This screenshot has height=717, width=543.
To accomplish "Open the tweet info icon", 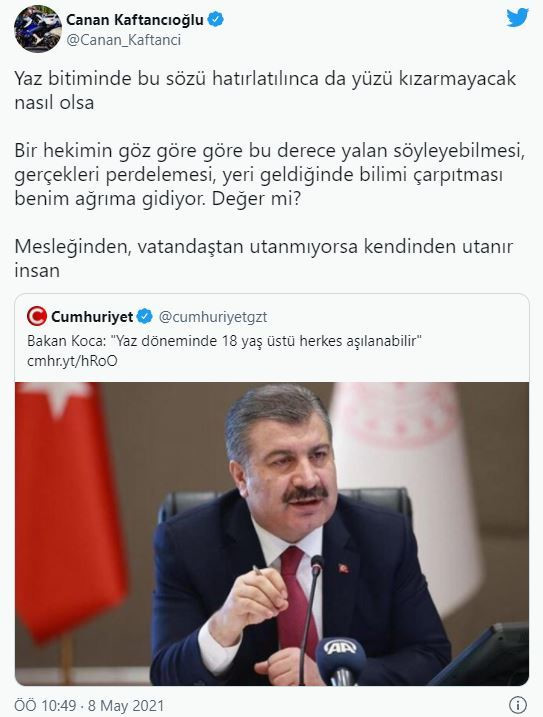I will click(x=518, y=704).
